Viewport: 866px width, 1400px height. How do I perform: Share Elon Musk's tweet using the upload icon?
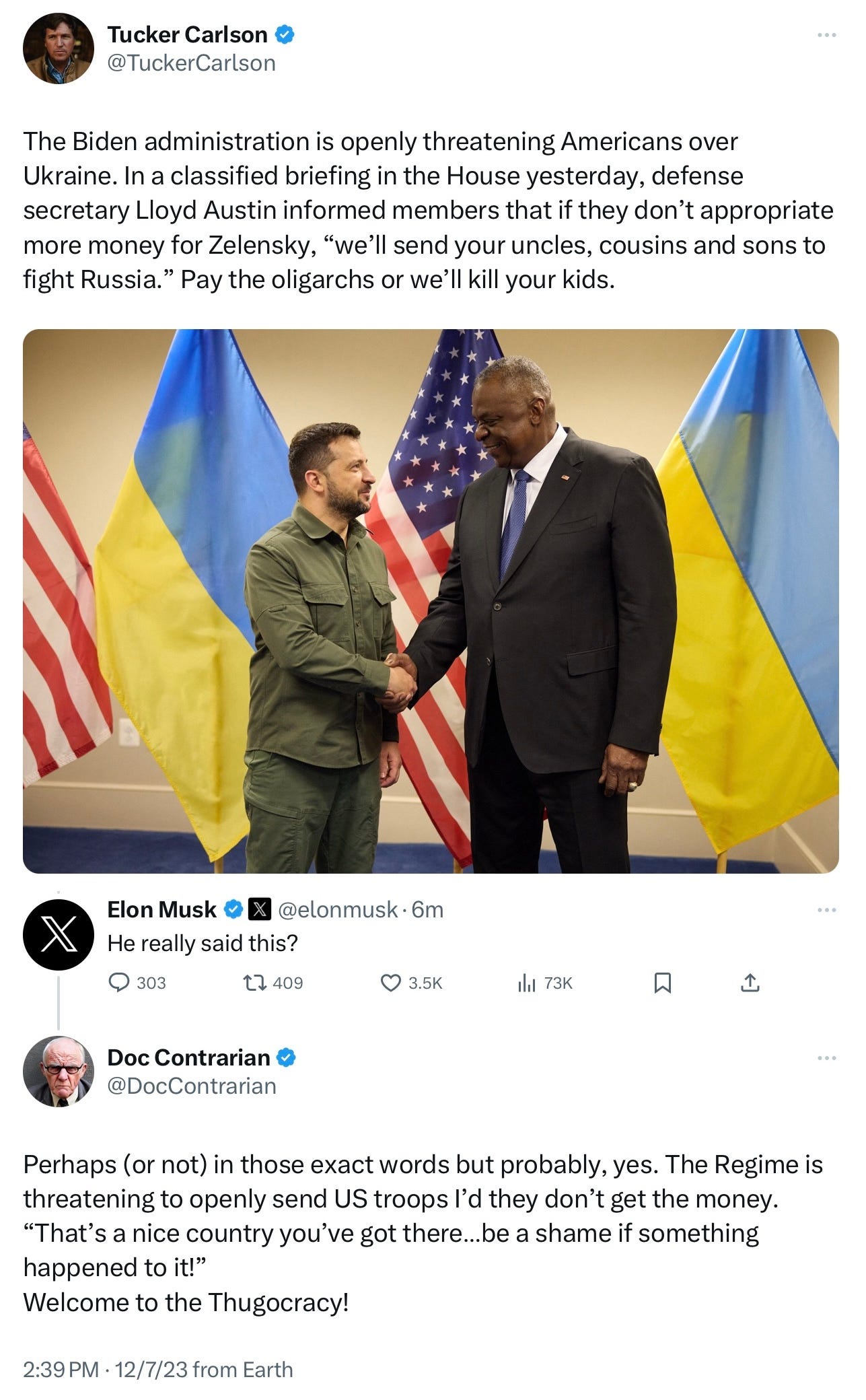750,983
